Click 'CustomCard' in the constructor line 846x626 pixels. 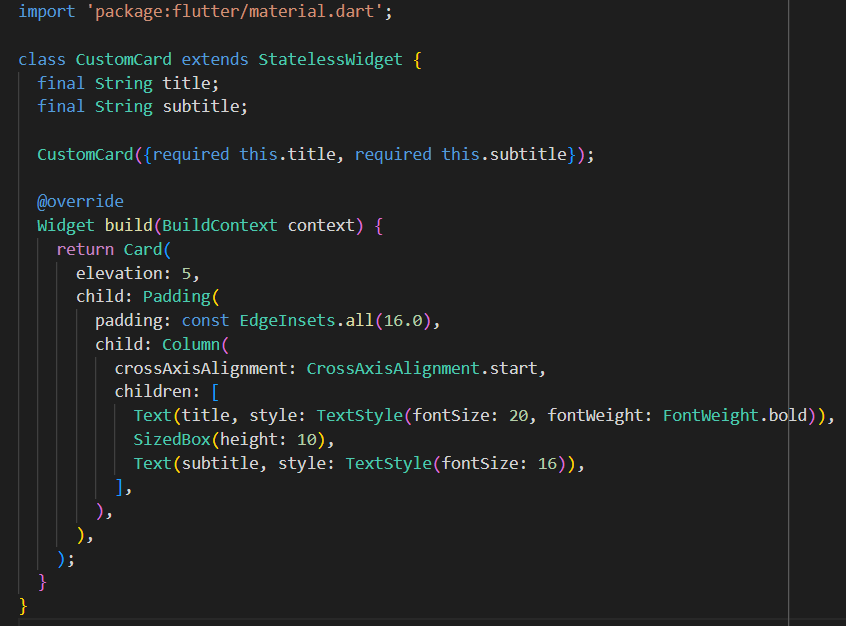click(85, 154)
